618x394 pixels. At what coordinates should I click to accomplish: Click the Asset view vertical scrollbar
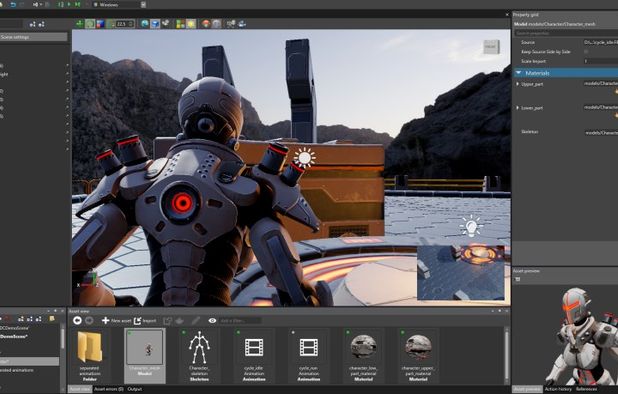pos(506,356)
